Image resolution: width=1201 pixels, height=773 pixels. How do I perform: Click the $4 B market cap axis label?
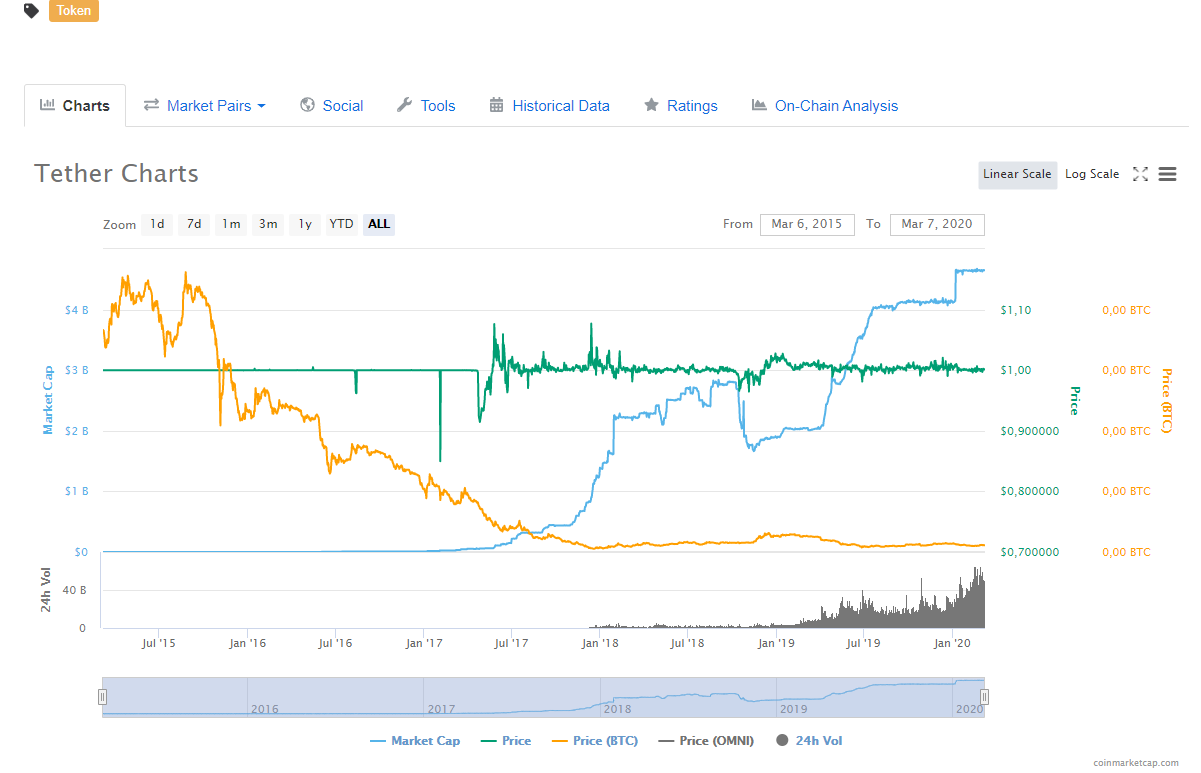pyautogui.click(x=76, y=310)
